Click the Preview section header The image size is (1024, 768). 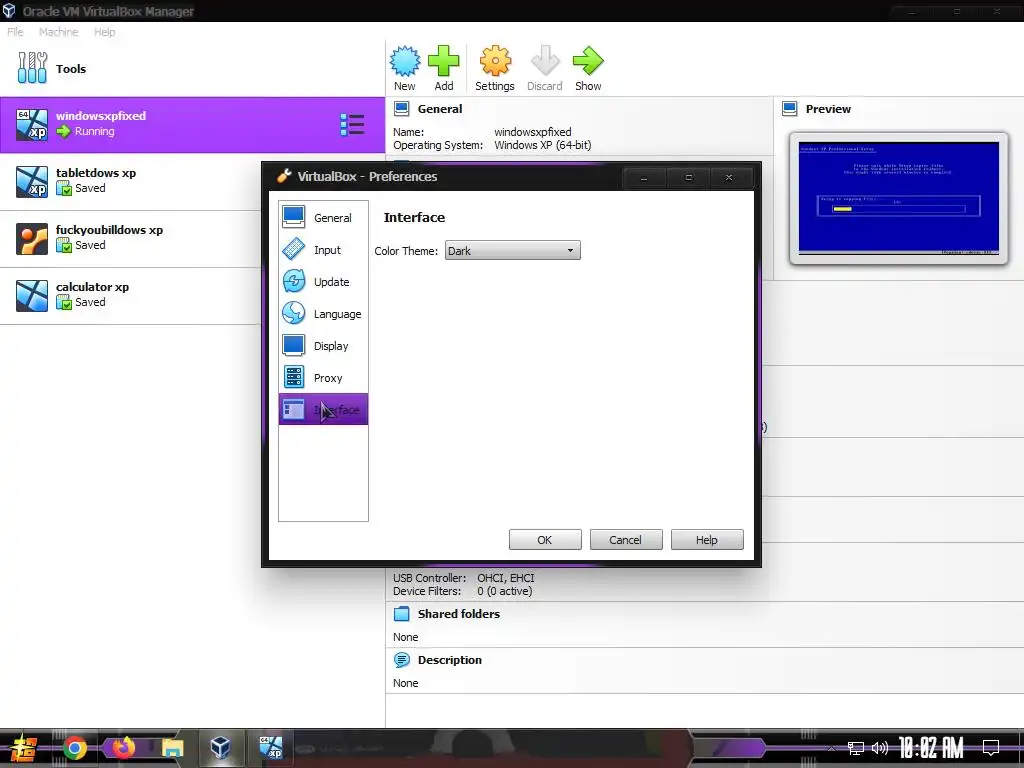click(828, 109)
